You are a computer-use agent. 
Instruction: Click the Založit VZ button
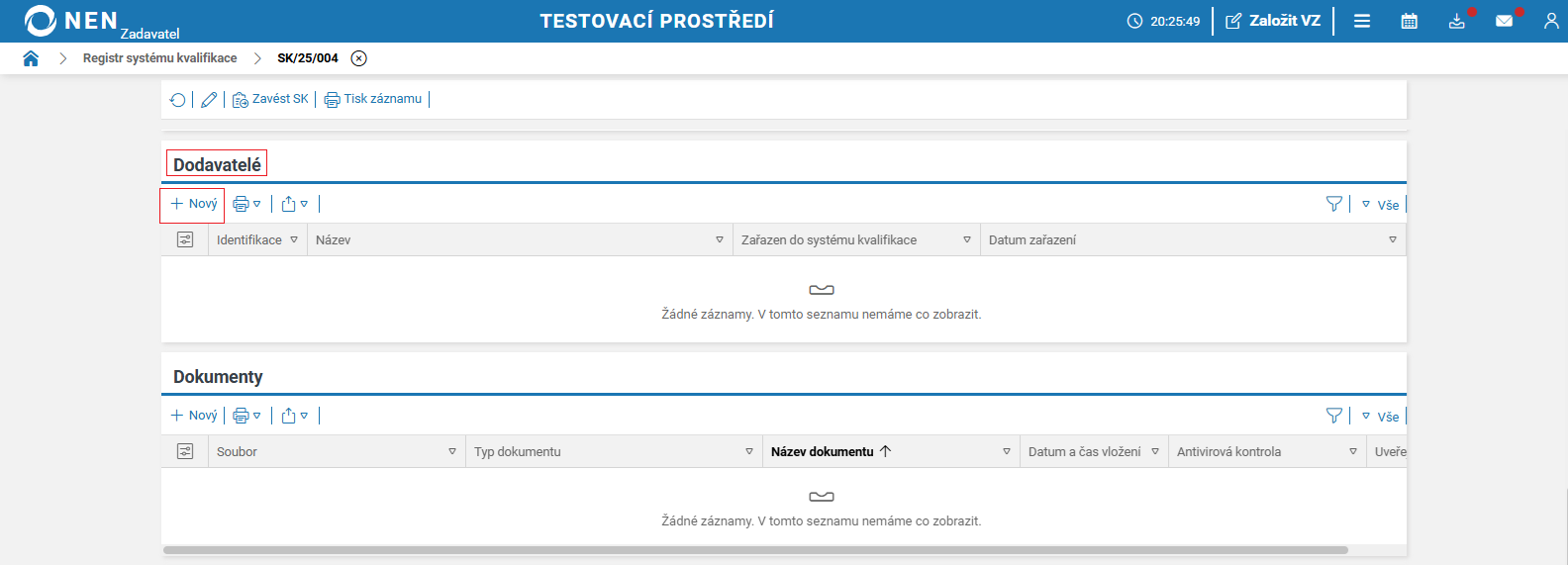1273,21
